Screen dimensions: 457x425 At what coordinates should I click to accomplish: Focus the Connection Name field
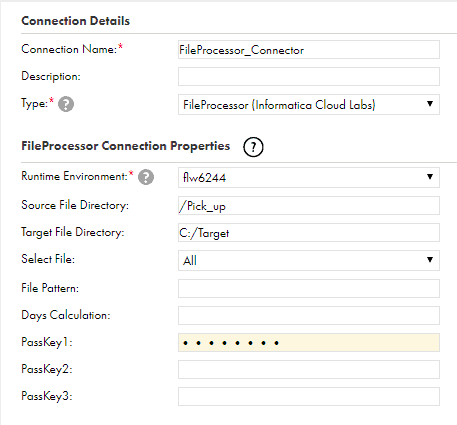[x=309, y=50]
